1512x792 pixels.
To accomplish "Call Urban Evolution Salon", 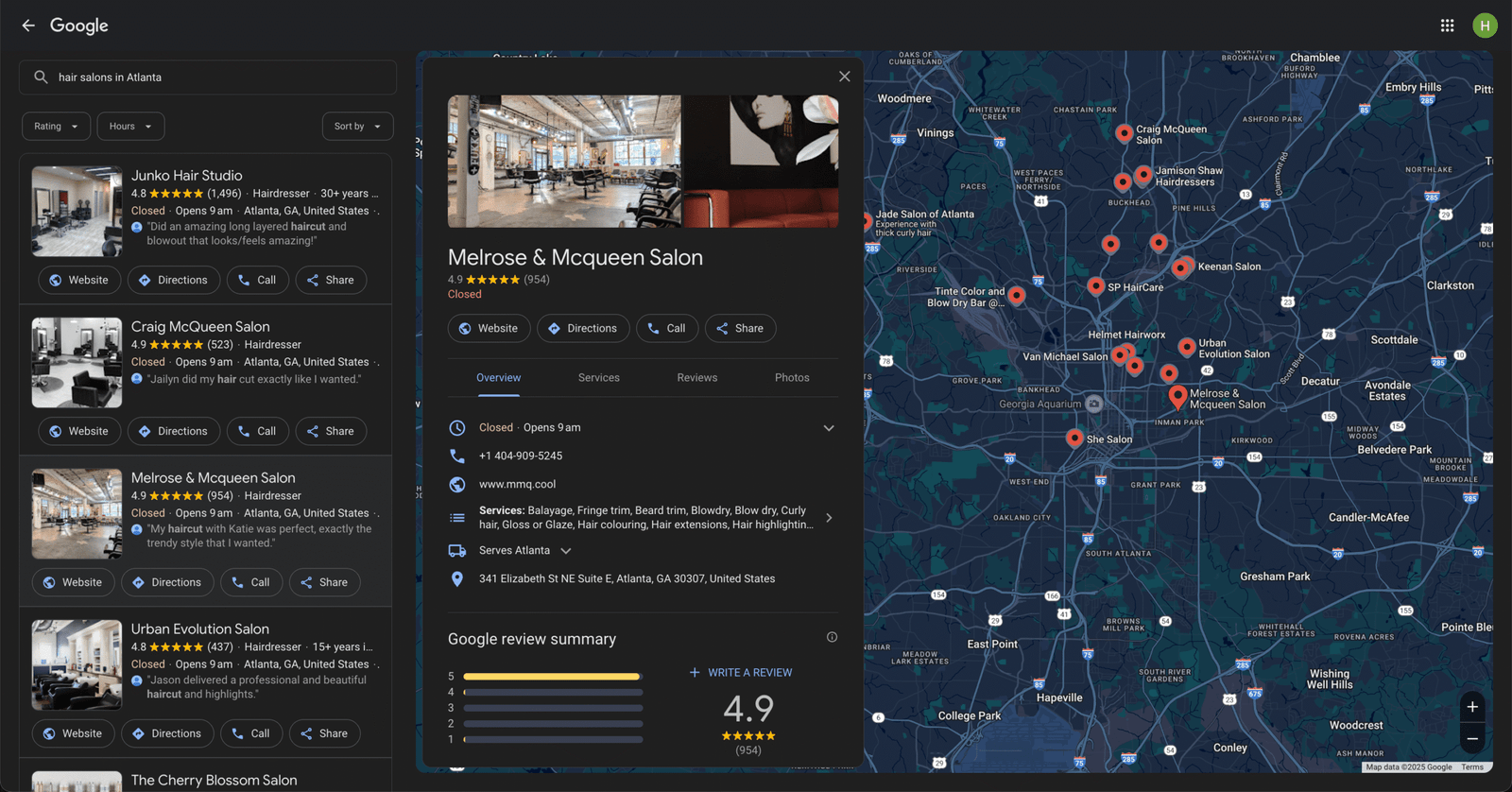I will [x=251, y=733].
